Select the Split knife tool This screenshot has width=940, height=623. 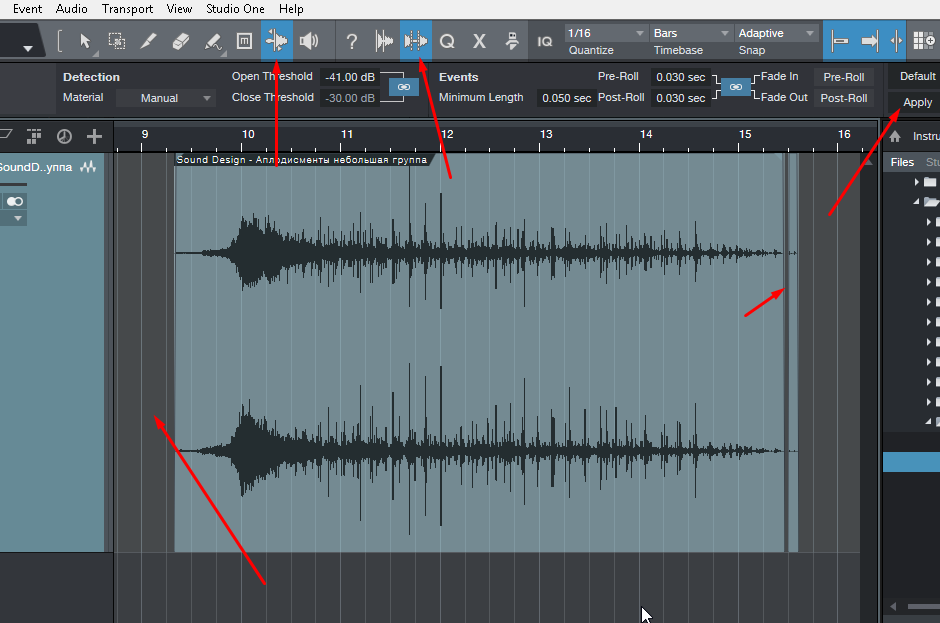pos(149,41)
